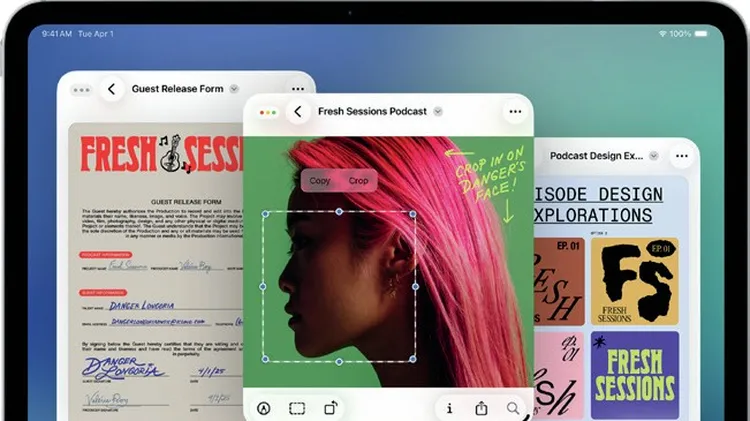Click the Fresh Sessions Podcast window title
This screenshot has height=421, width=750.
(x=372, y=111)
